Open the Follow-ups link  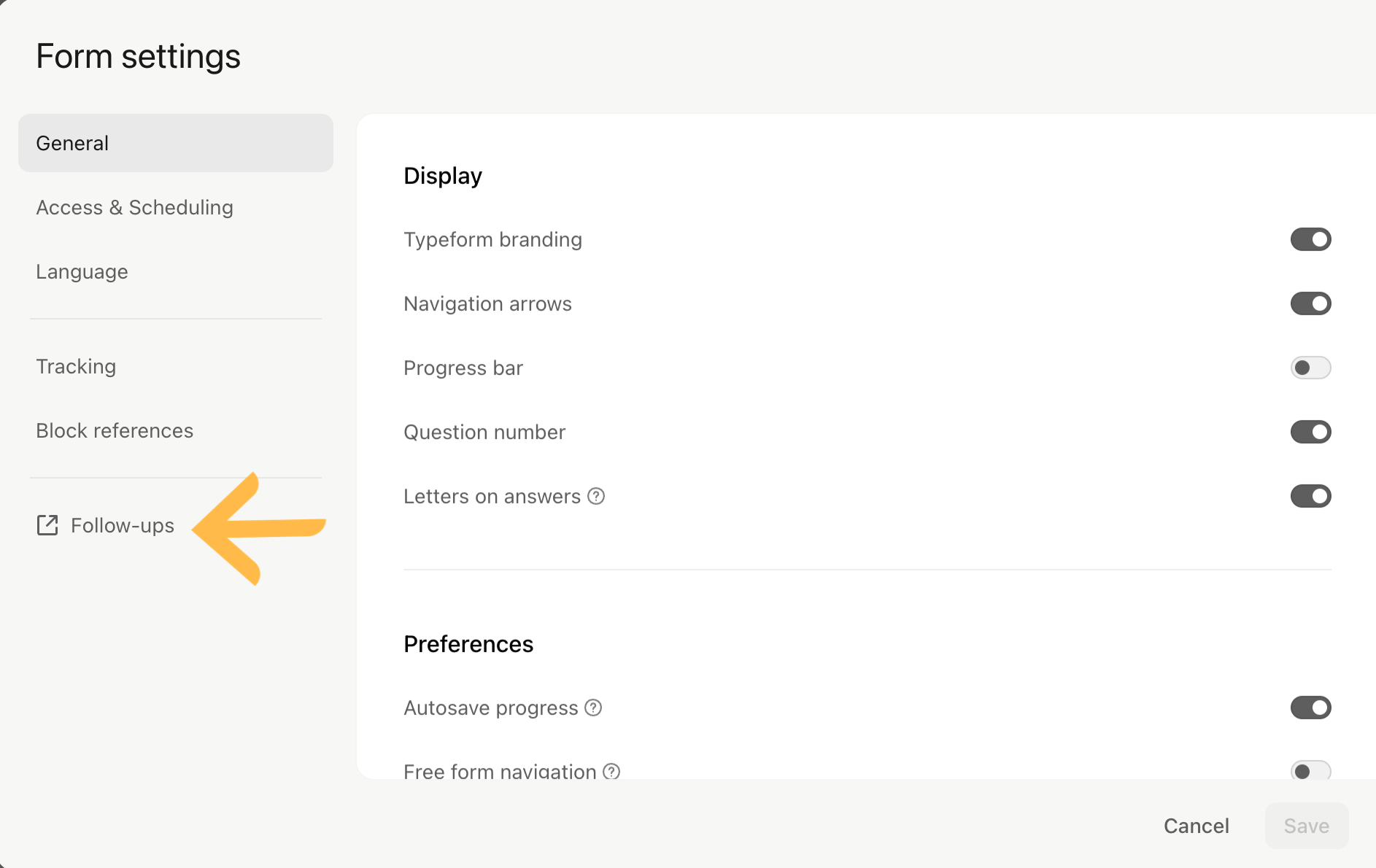(106, 525)
